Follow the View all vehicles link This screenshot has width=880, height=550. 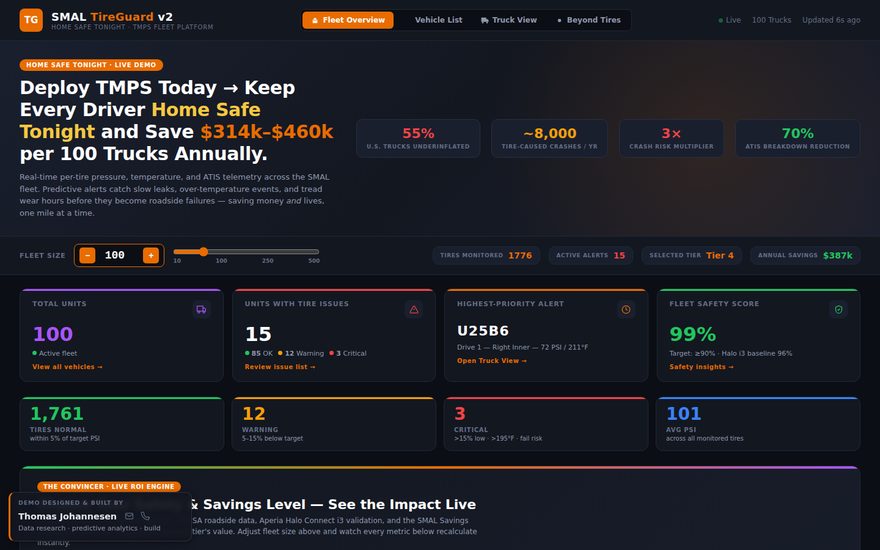click(67, 366)
